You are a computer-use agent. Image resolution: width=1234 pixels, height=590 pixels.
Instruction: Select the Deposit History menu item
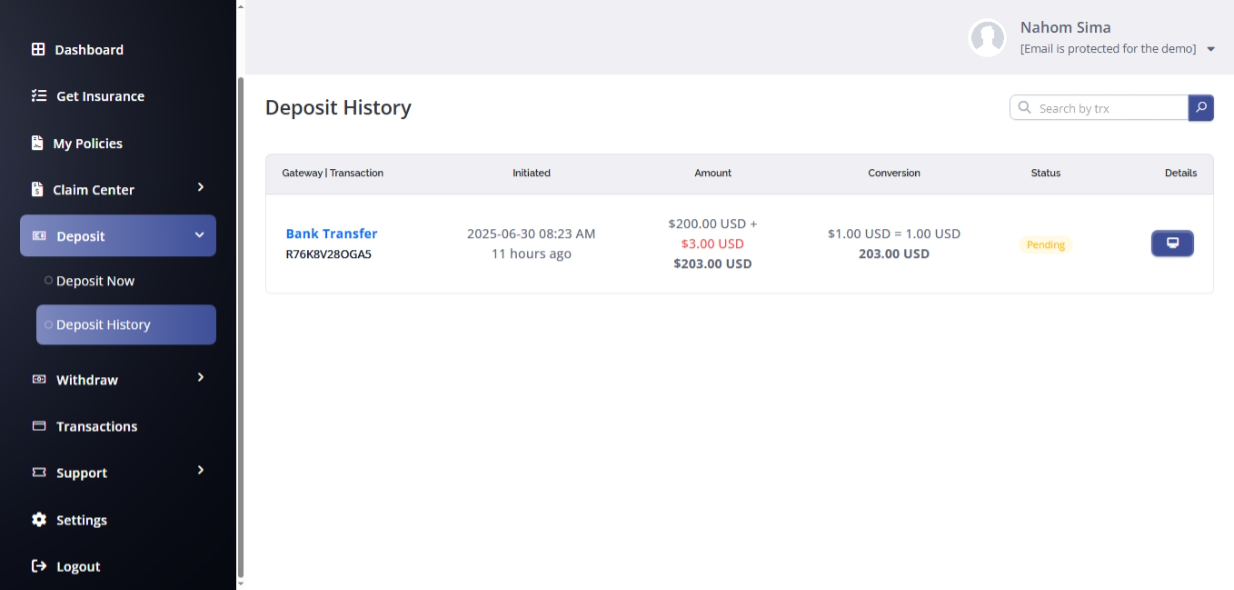[x=126, y=325]
